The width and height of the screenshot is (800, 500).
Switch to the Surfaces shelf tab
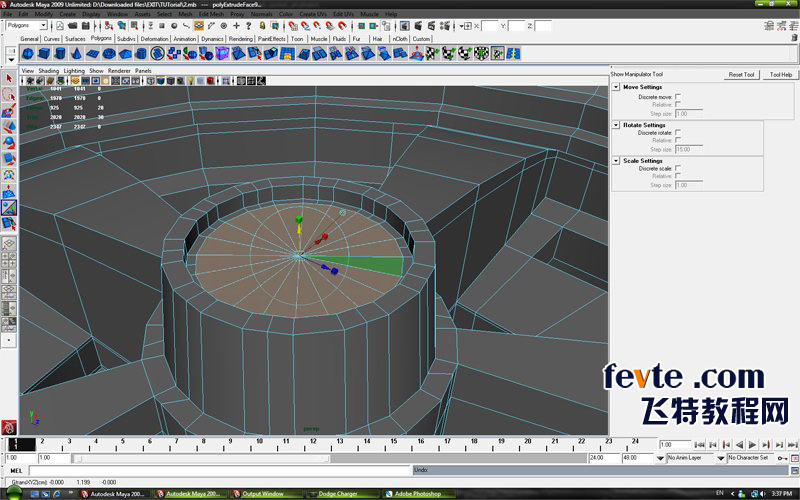click(75, 39)
